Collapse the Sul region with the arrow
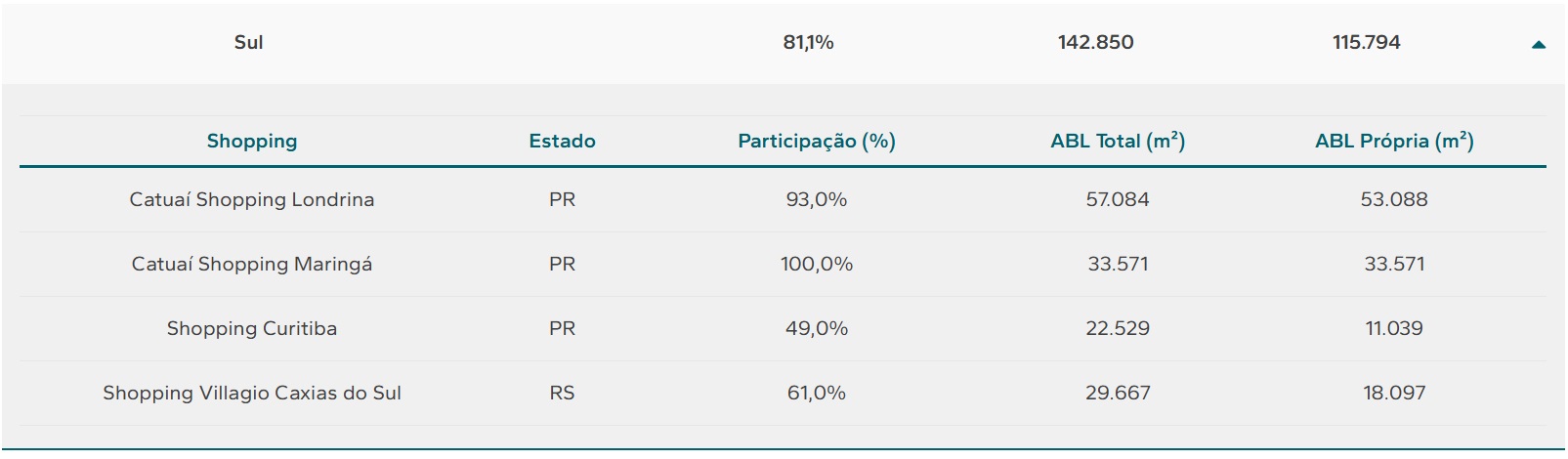The width and height of the screenshot is (1568, 459). [1539, 44]
